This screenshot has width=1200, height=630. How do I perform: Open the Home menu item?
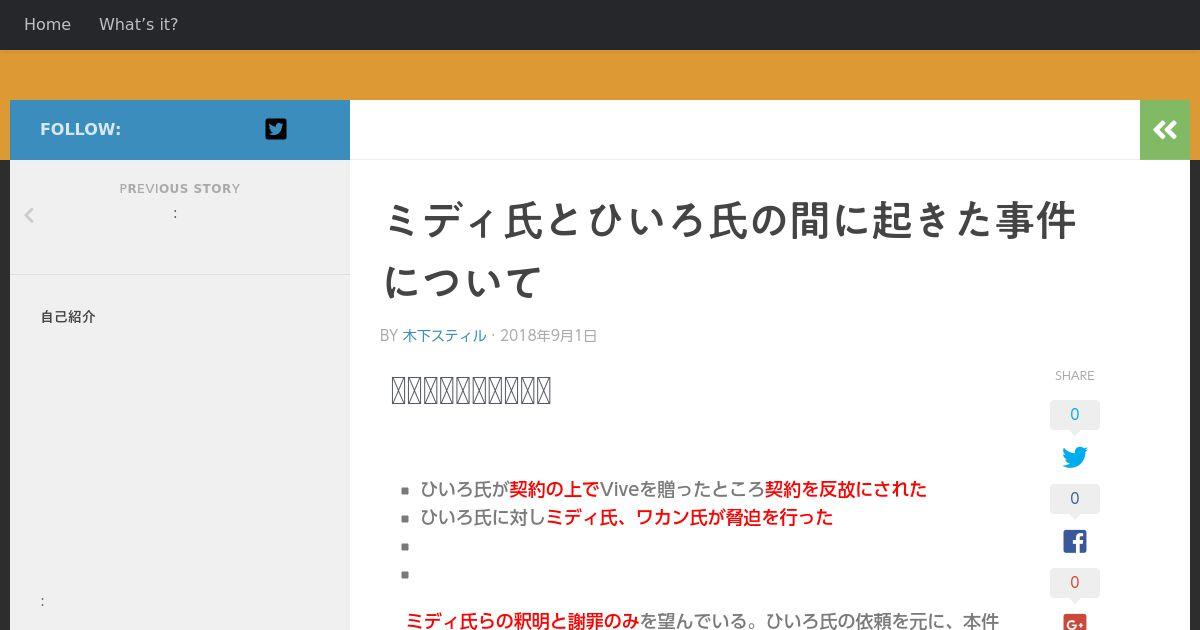point(47,24)
